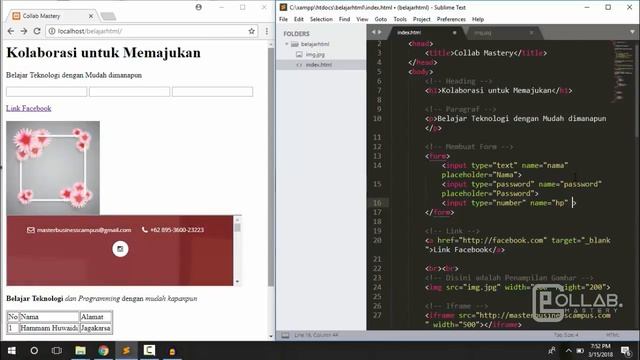The width and height of the screenshot is (640, 360).
Task: Click the localhost/belajarhtml address bar
Action: 151,31
